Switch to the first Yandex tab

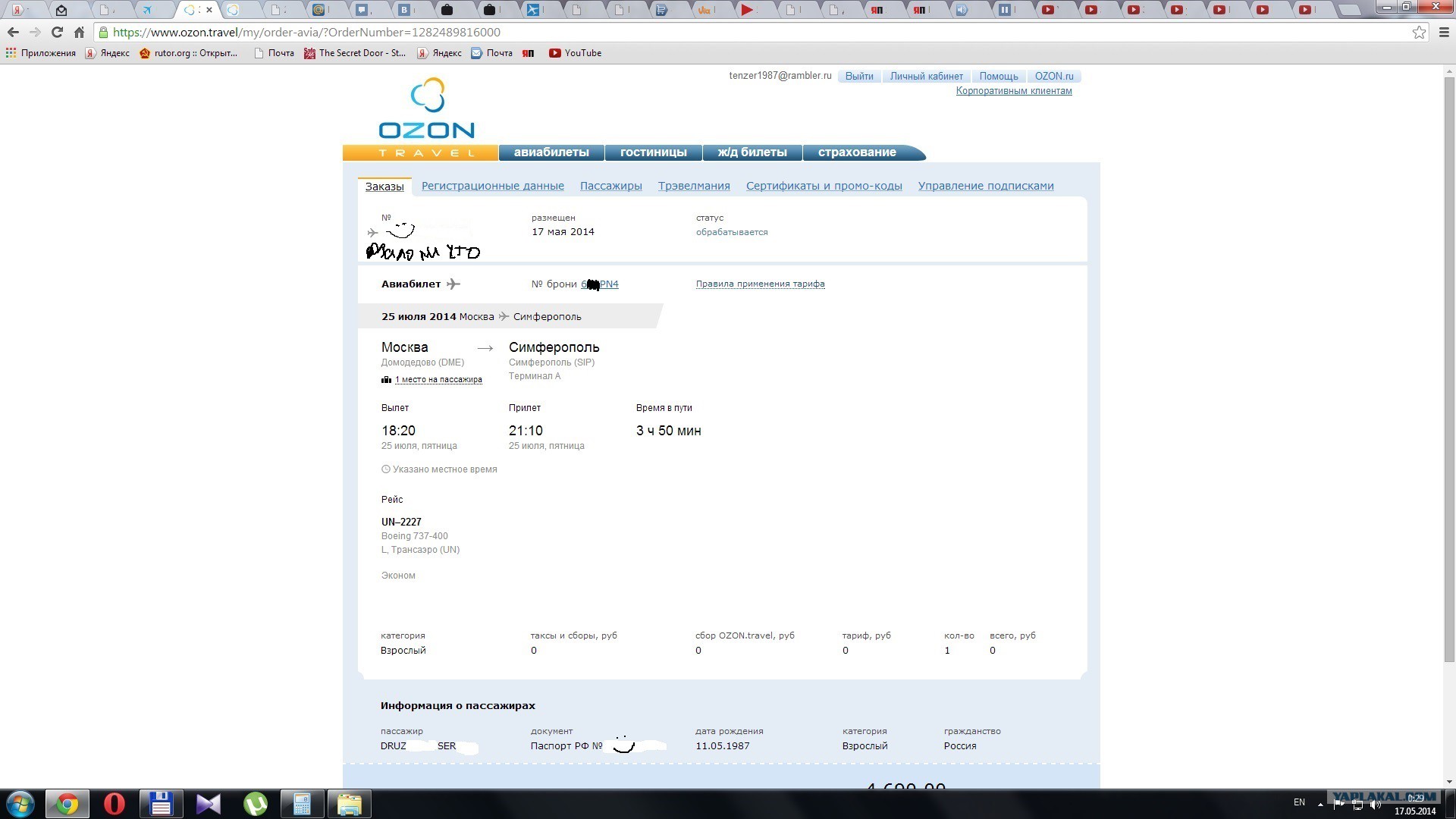(17, 10)
